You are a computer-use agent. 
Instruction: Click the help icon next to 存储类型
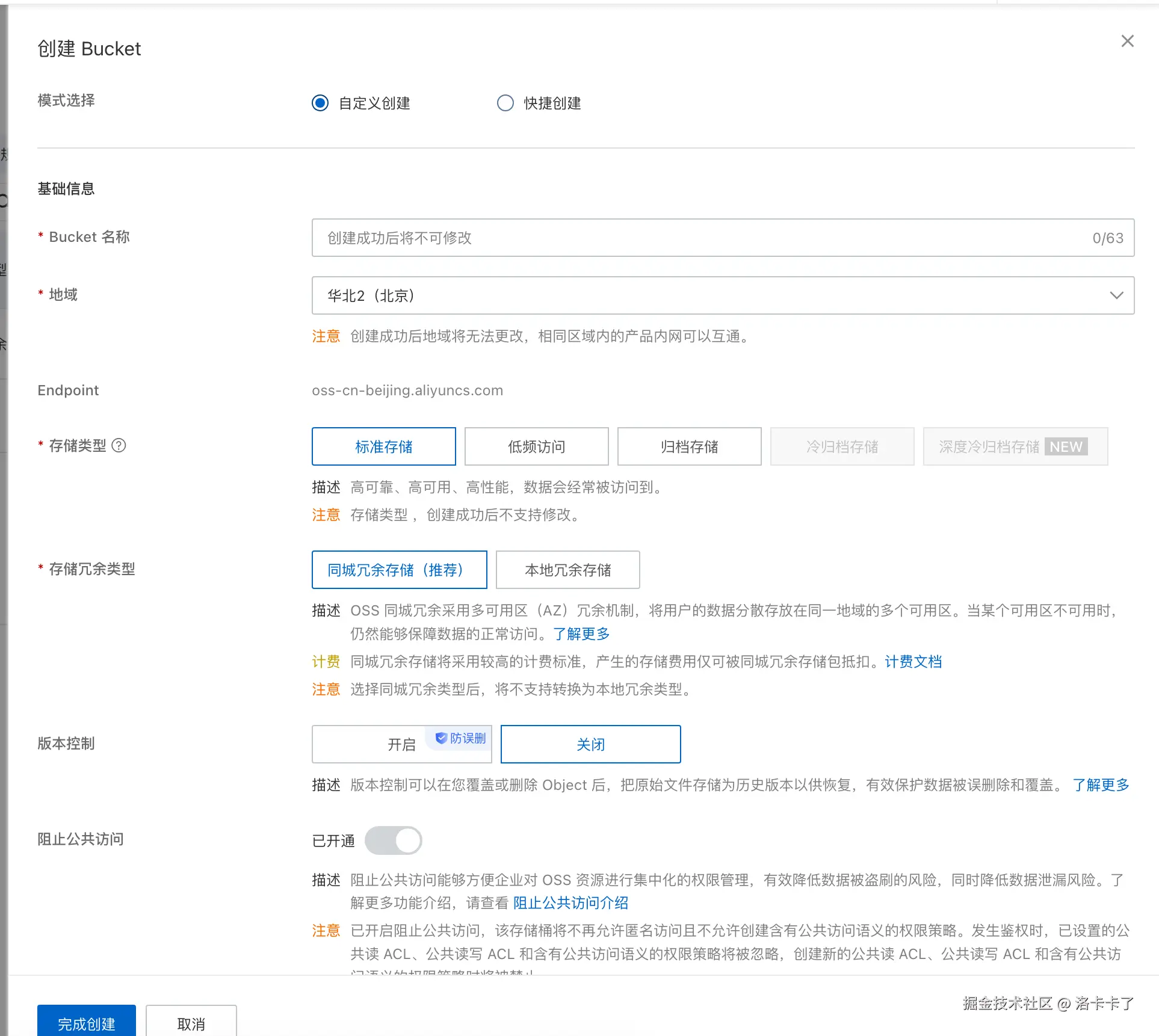tap(119, 445)
